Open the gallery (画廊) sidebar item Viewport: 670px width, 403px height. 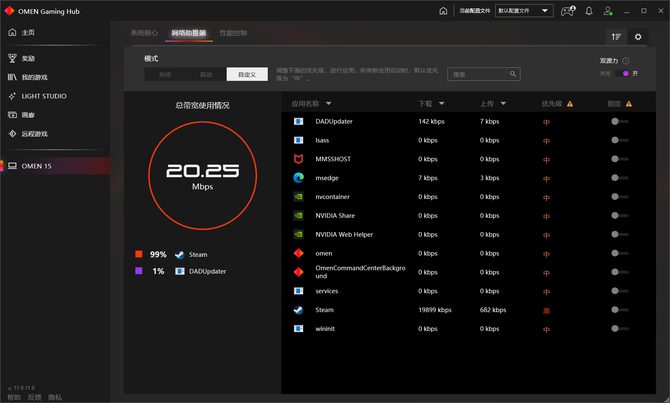(21, 115)
